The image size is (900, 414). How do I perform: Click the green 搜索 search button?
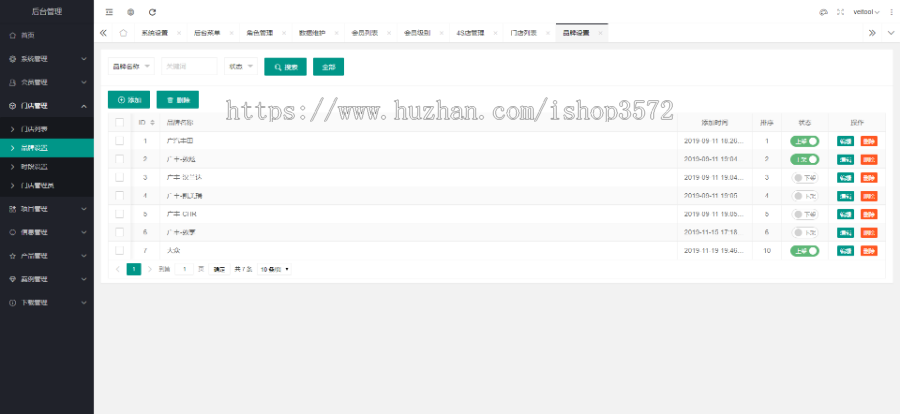(285, 67)
